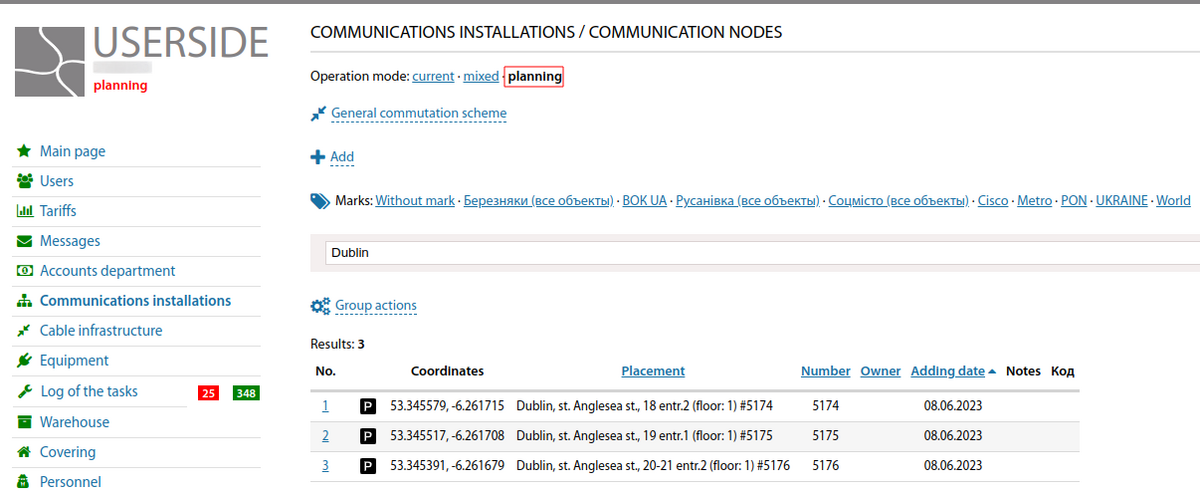Viewport: 1200px width, 491px height.
Task: Switch operation mode to current
Action: point(432,76)
